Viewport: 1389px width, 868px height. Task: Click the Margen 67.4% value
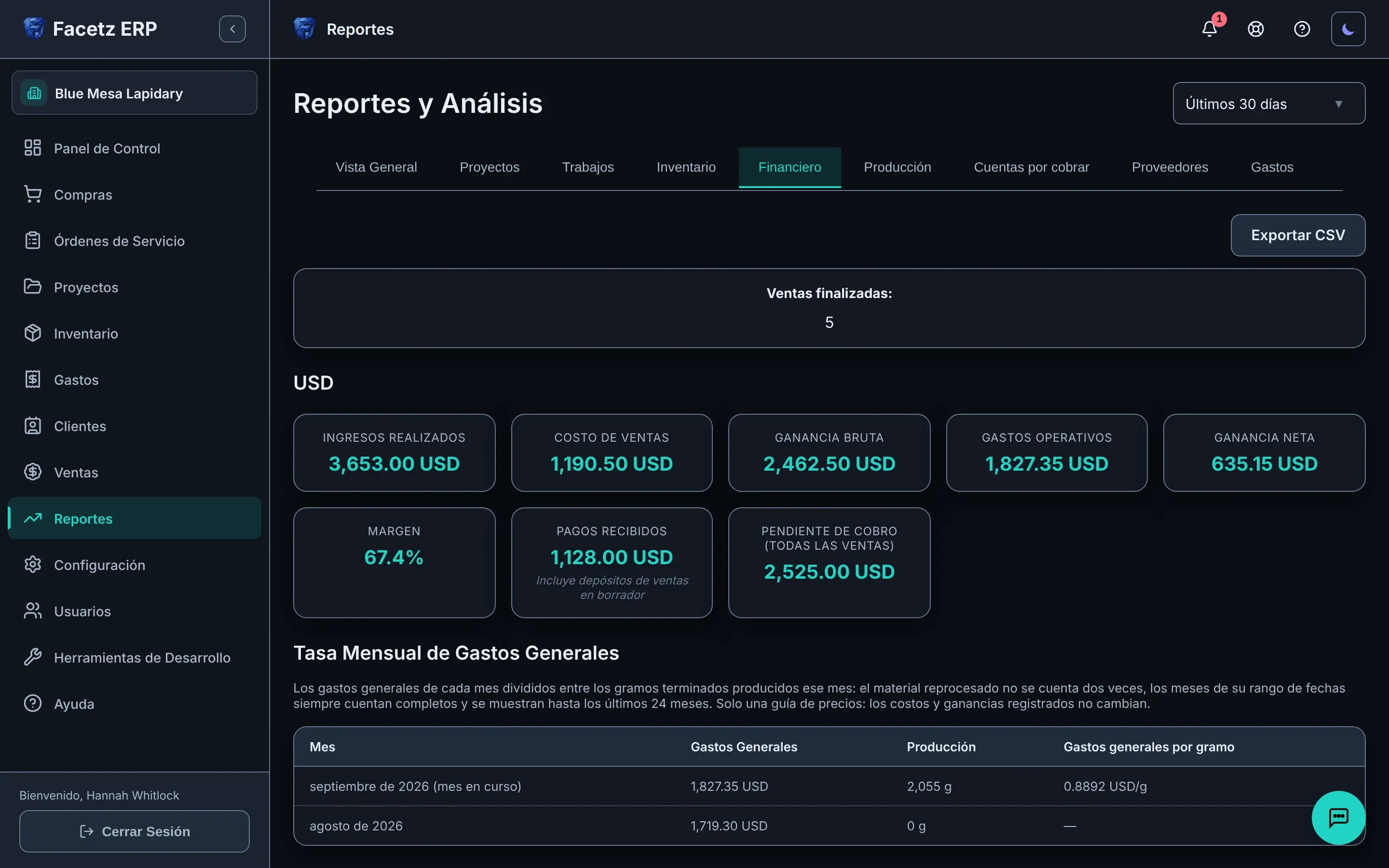(394, 557)
